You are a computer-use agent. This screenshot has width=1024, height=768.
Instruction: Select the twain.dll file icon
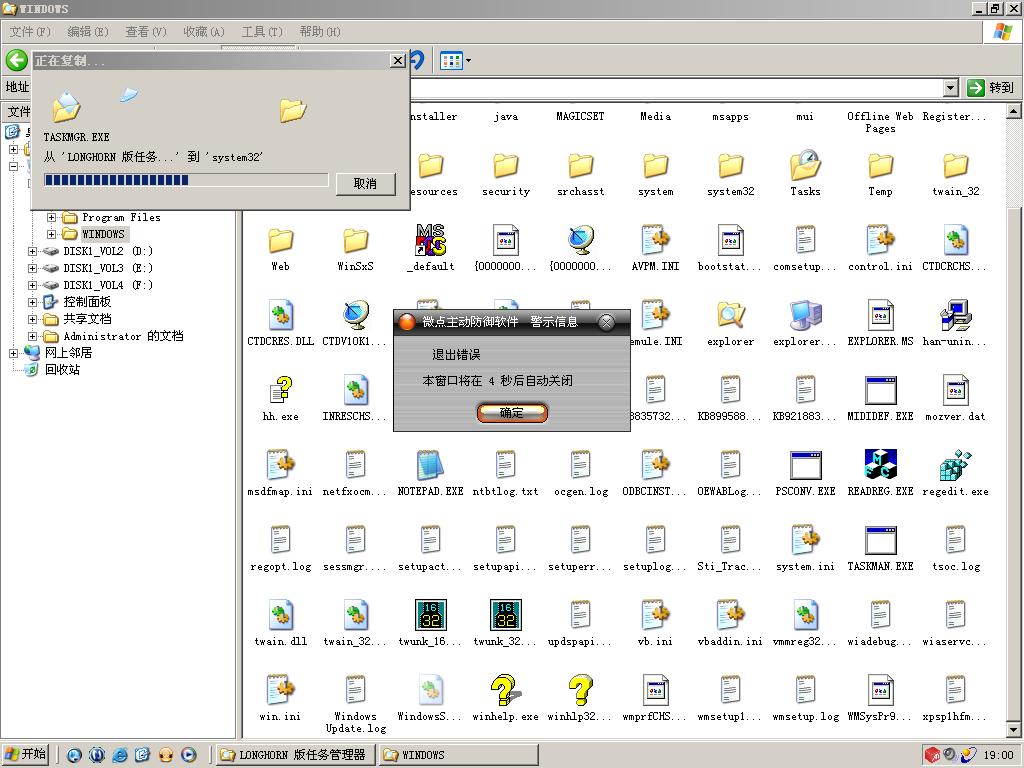[280, 615]
